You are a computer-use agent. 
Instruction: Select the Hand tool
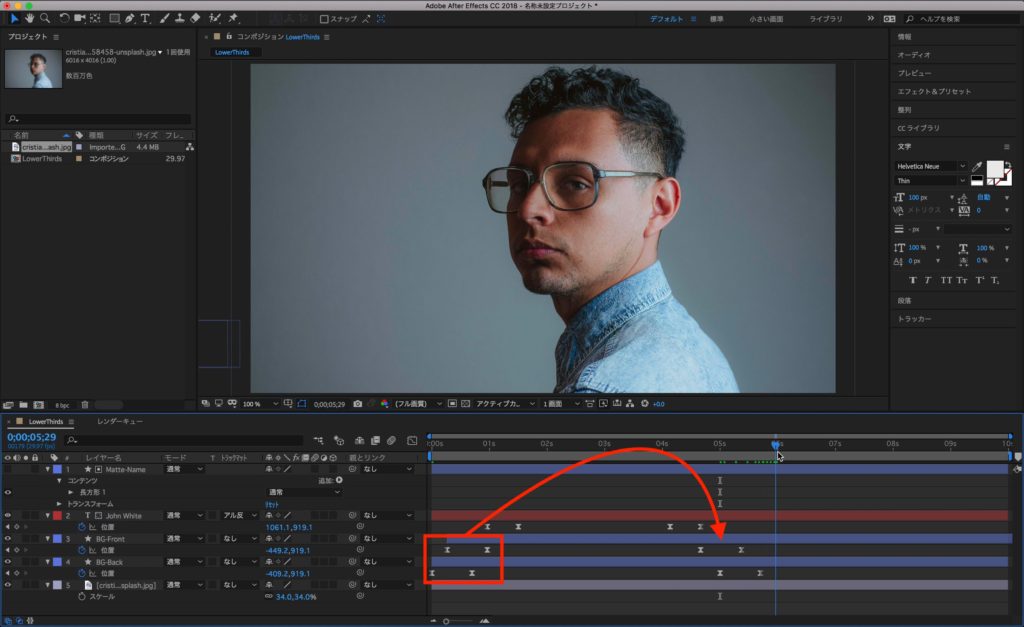click(29, 18)
